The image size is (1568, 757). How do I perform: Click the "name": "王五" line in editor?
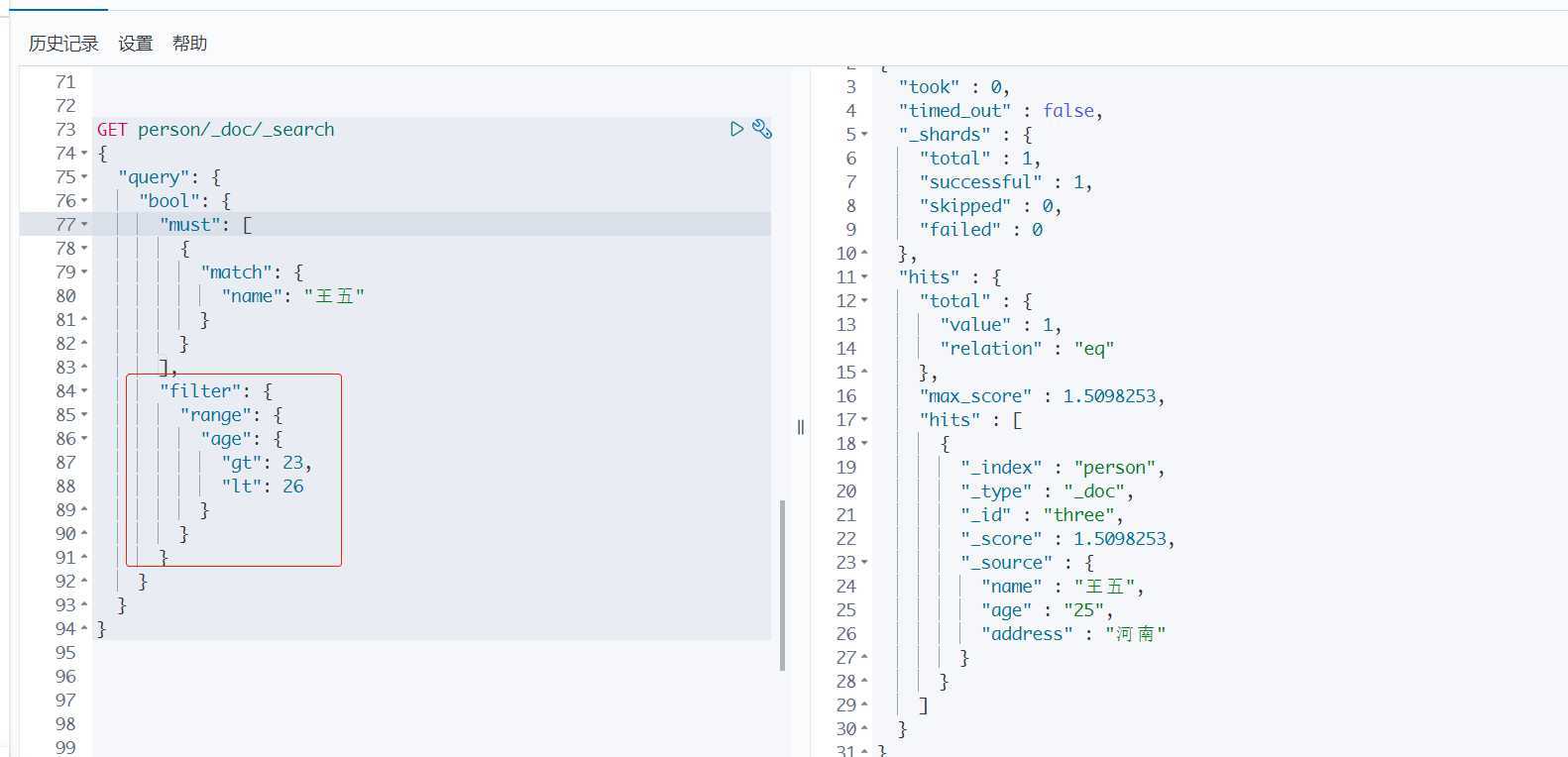[x=293, y=296]
